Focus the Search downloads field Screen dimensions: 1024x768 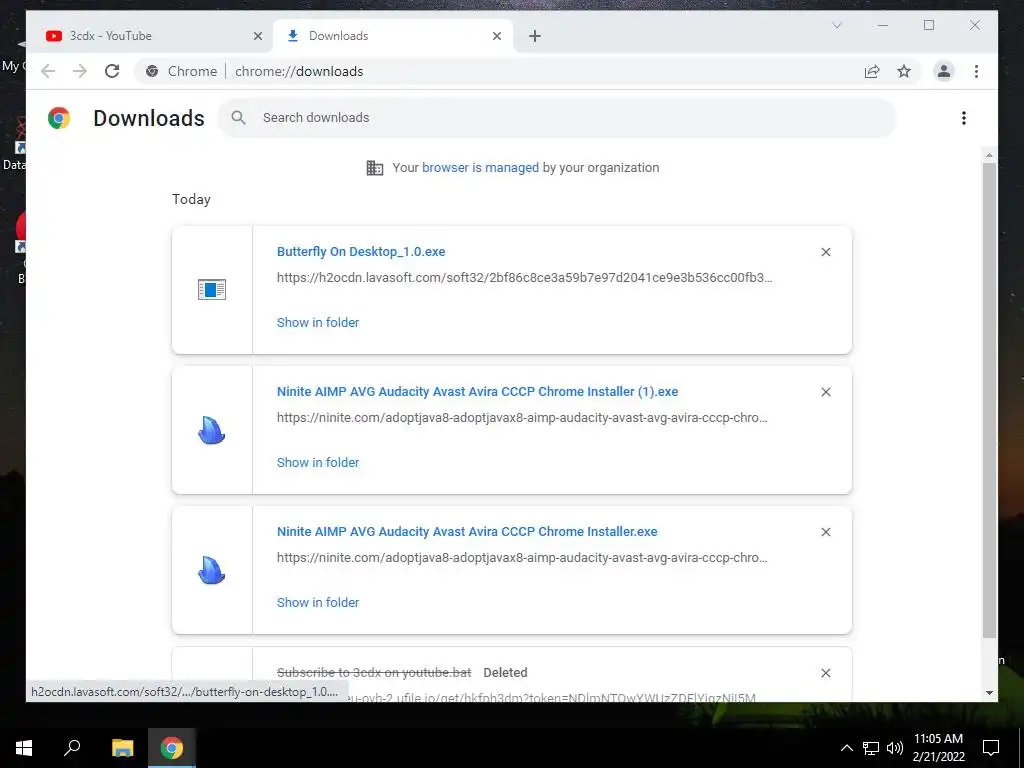coord(556,118)
